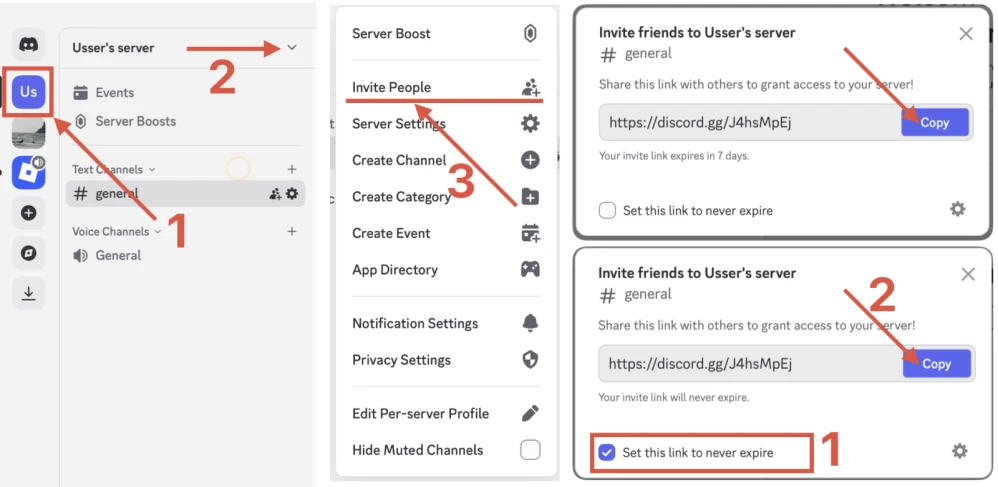
Task: Click the gear icon on the general text channel
Action: coord(292,194)
